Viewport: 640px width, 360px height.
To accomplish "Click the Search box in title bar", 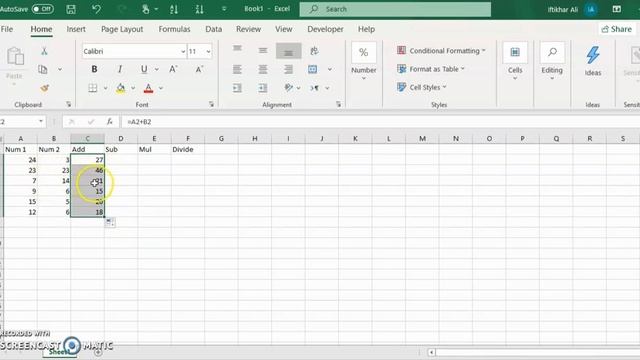I will tap(395, 9).
